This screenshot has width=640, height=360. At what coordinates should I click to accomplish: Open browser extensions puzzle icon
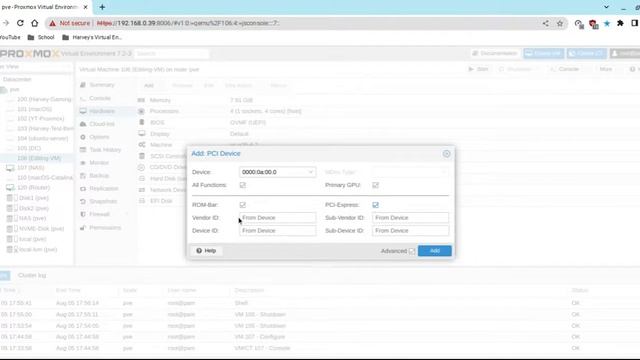pos(620,23)
